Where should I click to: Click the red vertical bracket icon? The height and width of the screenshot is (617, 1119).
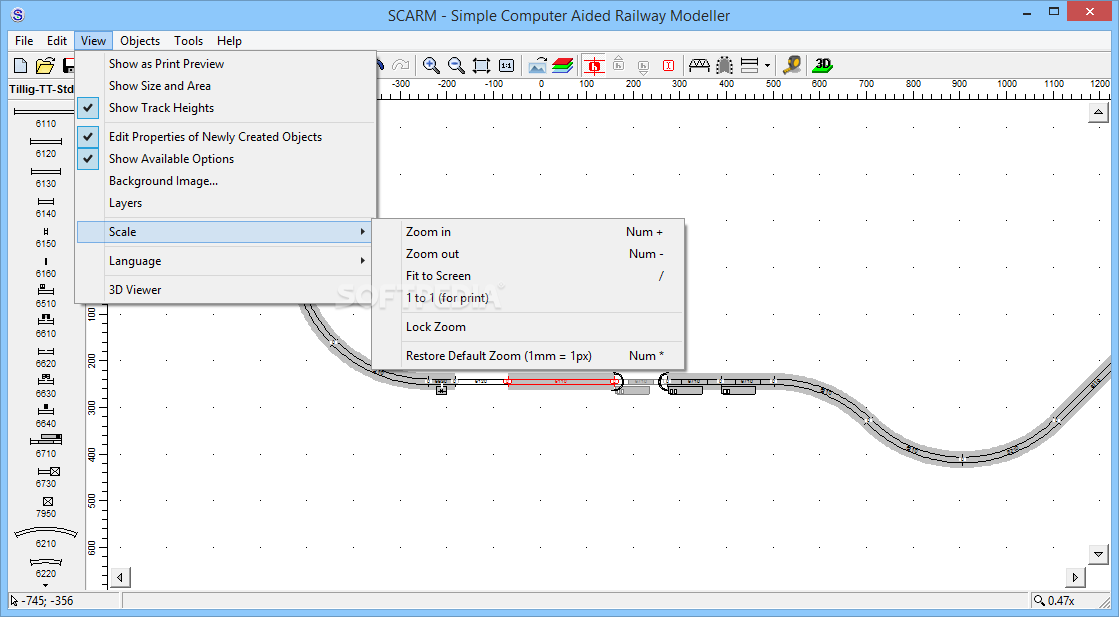click(669, 66)
